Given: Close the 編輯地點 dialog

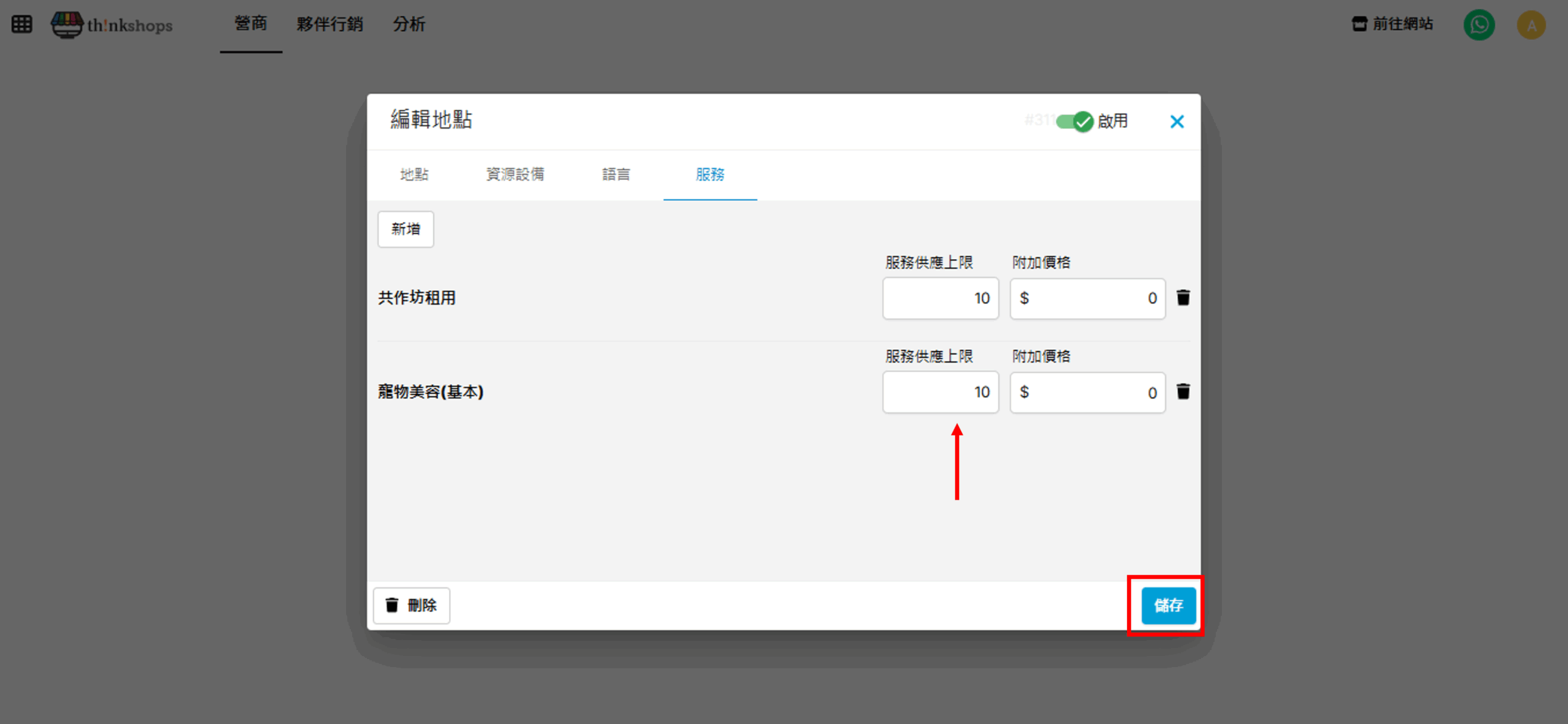Looking at the screenshot, I should click(1176, 121).
